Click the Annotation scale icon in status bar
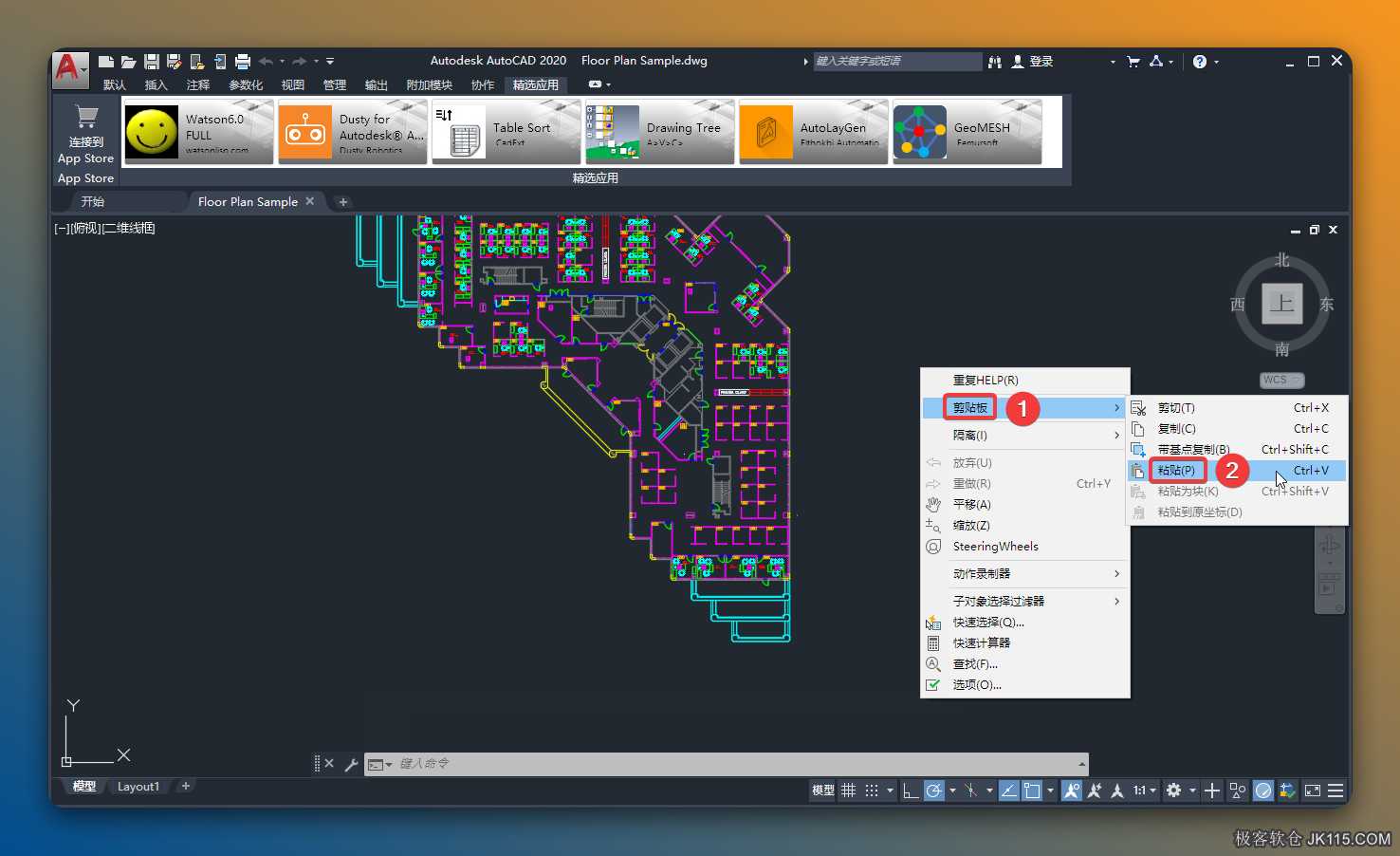Screen dimensions: 1400x856 tap(1117, 791)
